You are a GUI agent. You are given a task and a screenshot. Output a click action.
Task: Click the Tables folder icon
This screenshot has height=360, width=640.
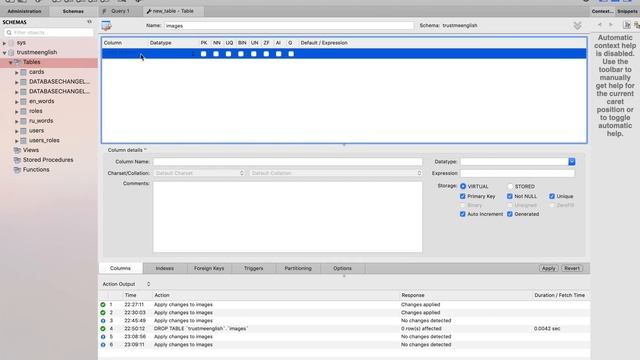18,62
